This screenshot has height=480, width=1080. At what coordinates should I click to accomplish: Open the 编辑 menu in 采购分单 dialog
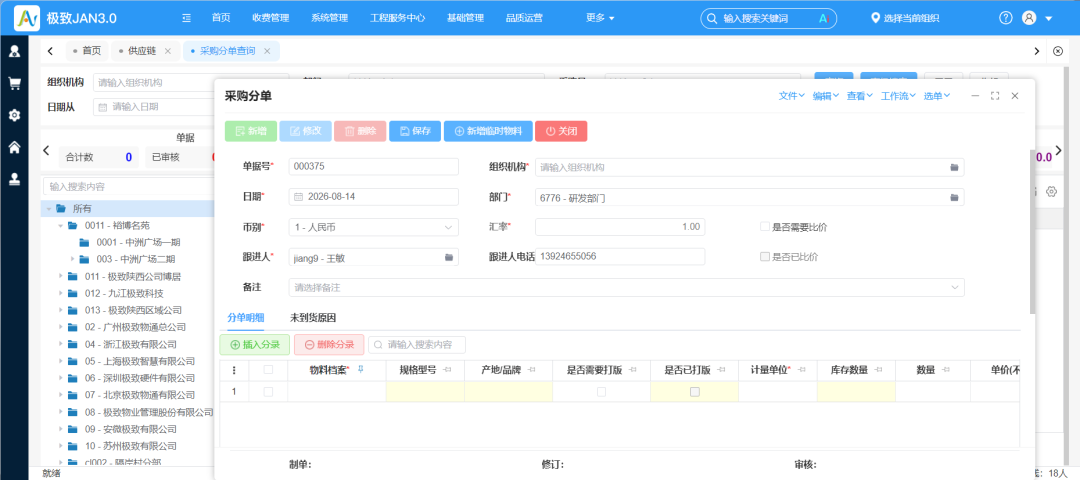coord(825,96)
